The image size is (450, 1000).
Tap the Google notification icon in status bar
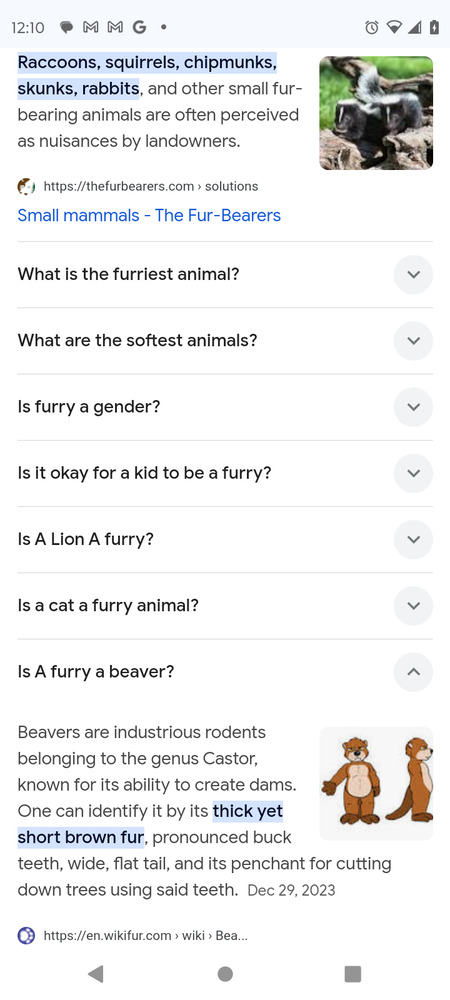point(139,27)
